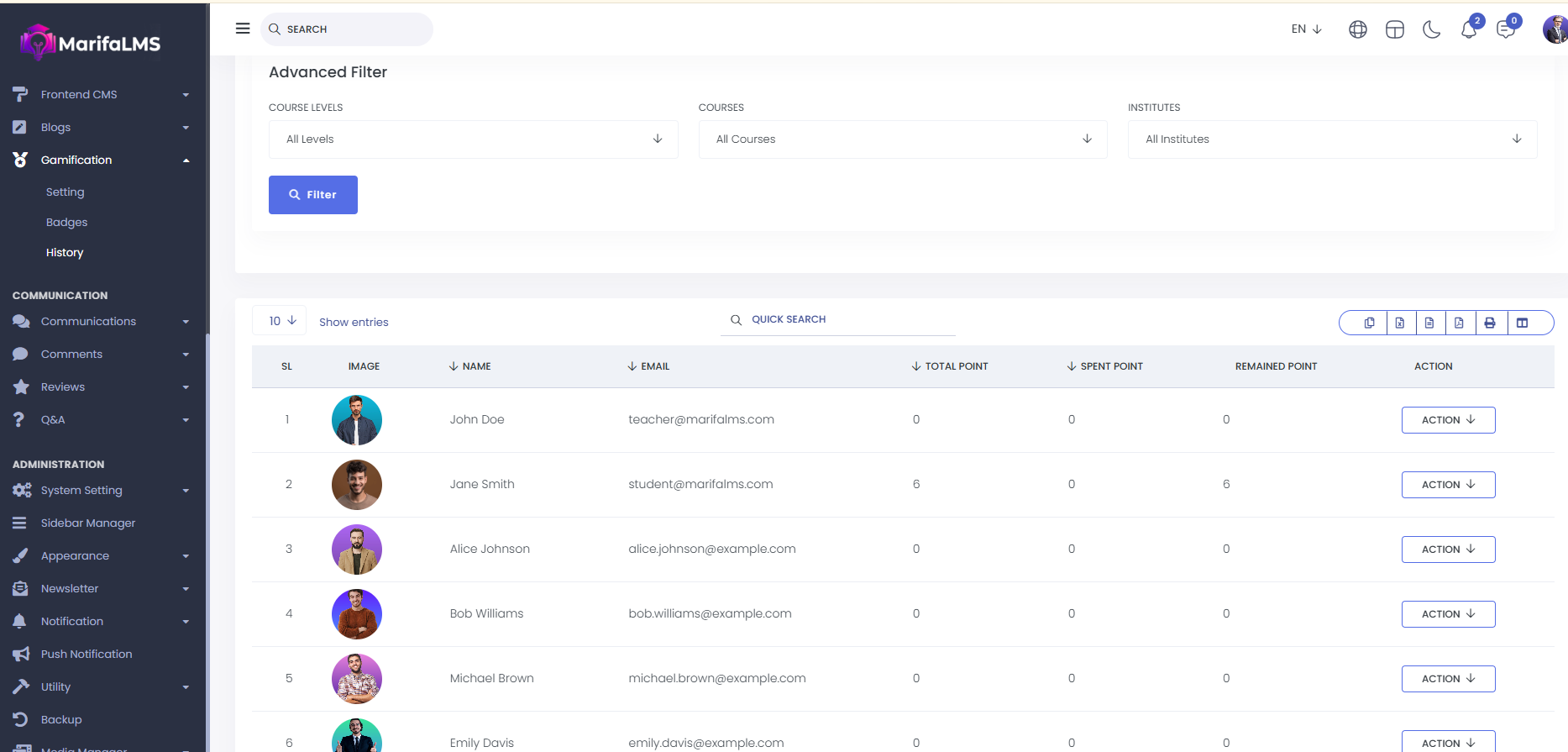Toggle dark mode with moon icon

[1431, 30]
